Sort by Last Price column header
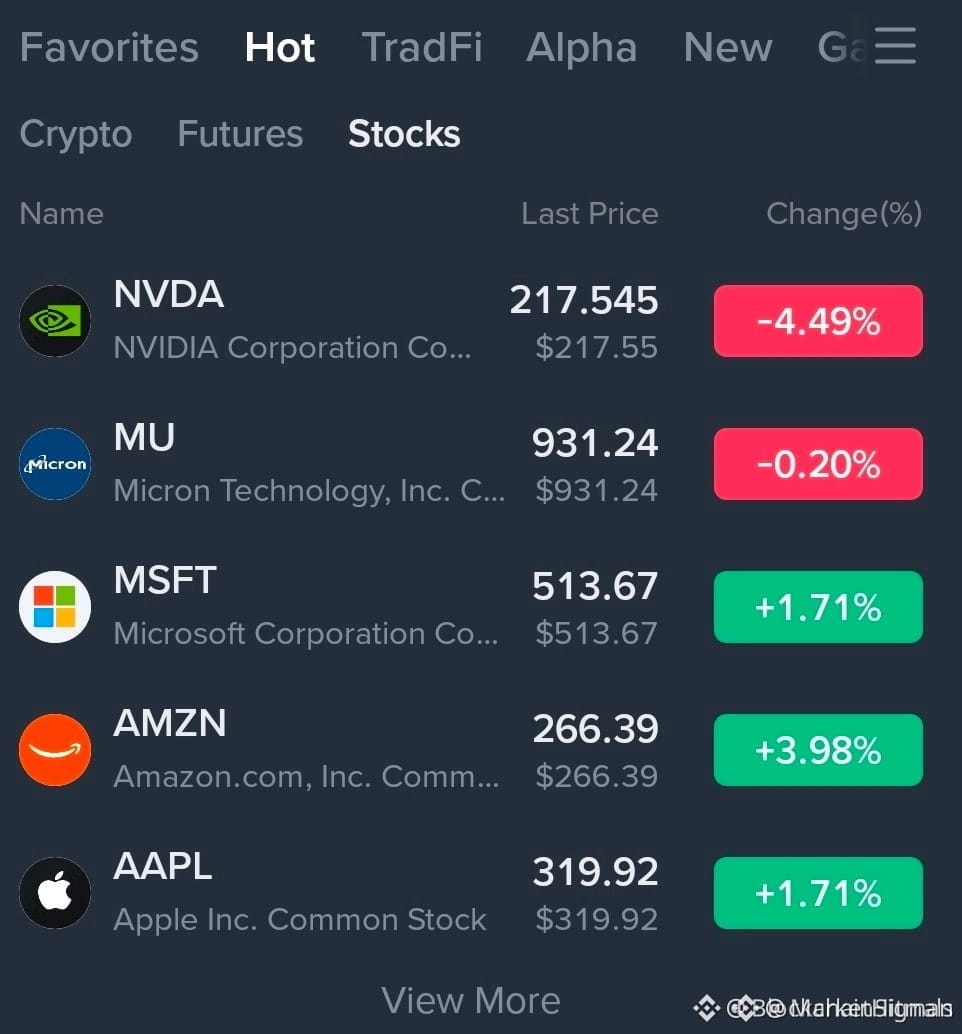This screenshot has height=1034, width=962. pos(589,214)
